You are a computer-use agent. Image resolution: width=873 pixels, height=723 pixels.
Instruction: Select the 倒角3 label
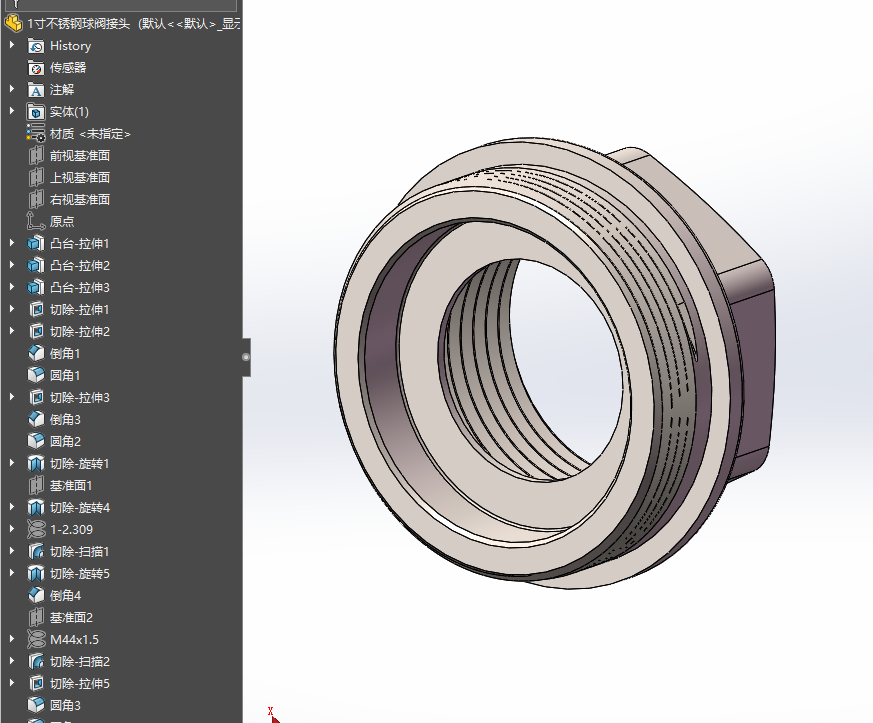65,420
